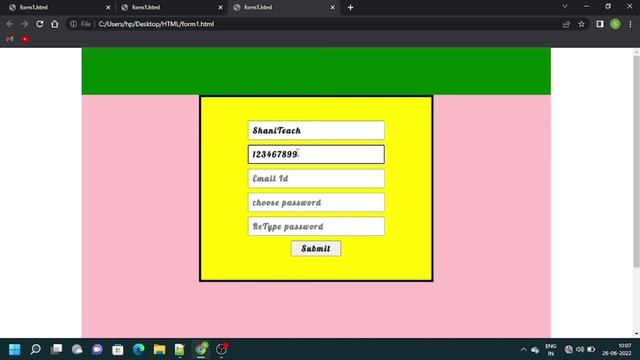
Task: Close the second form1.html tab
Action: point(220,7)
